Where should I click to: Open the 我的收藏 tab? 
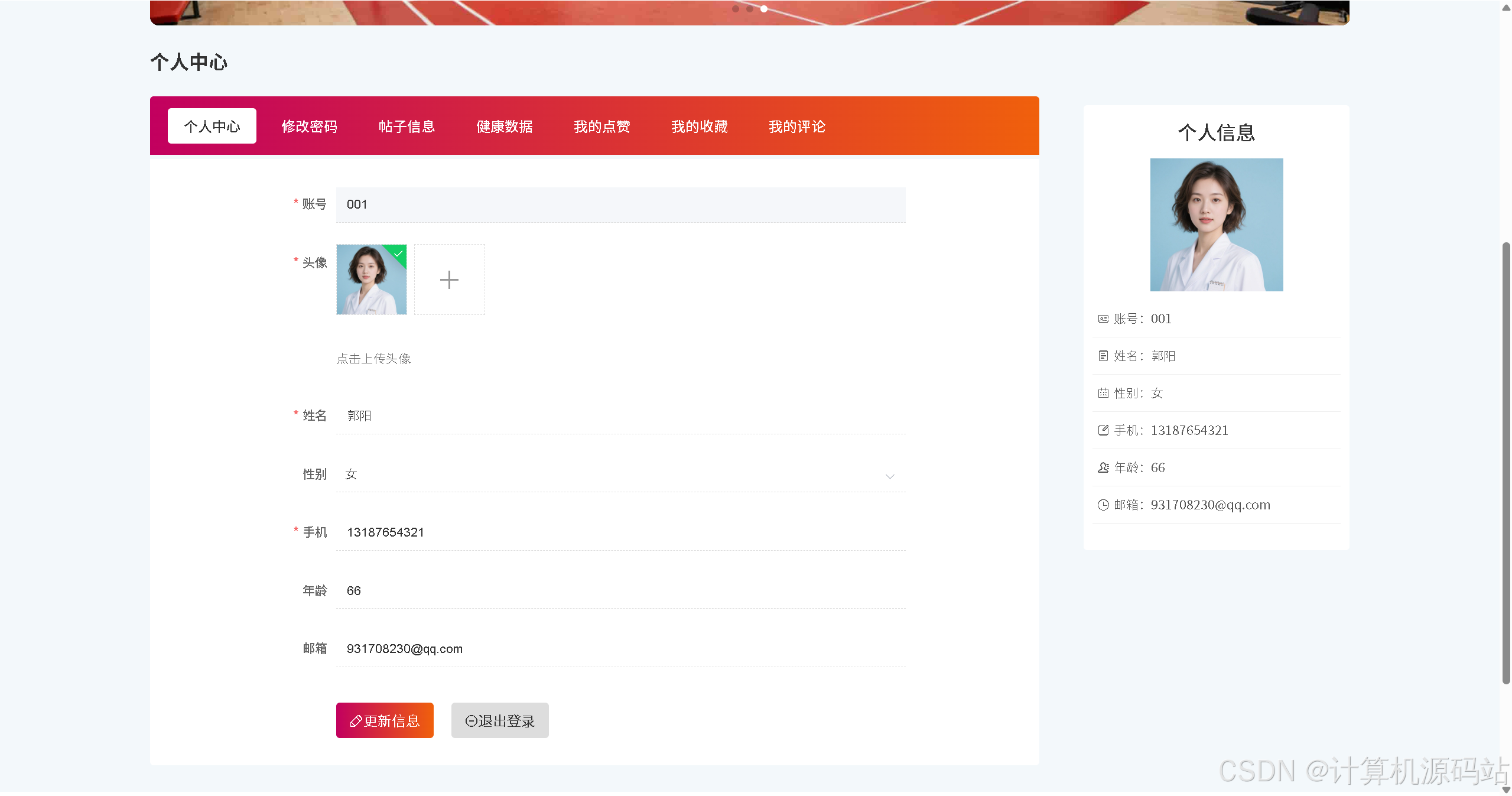pyautogui.click(x=699, y=126)
